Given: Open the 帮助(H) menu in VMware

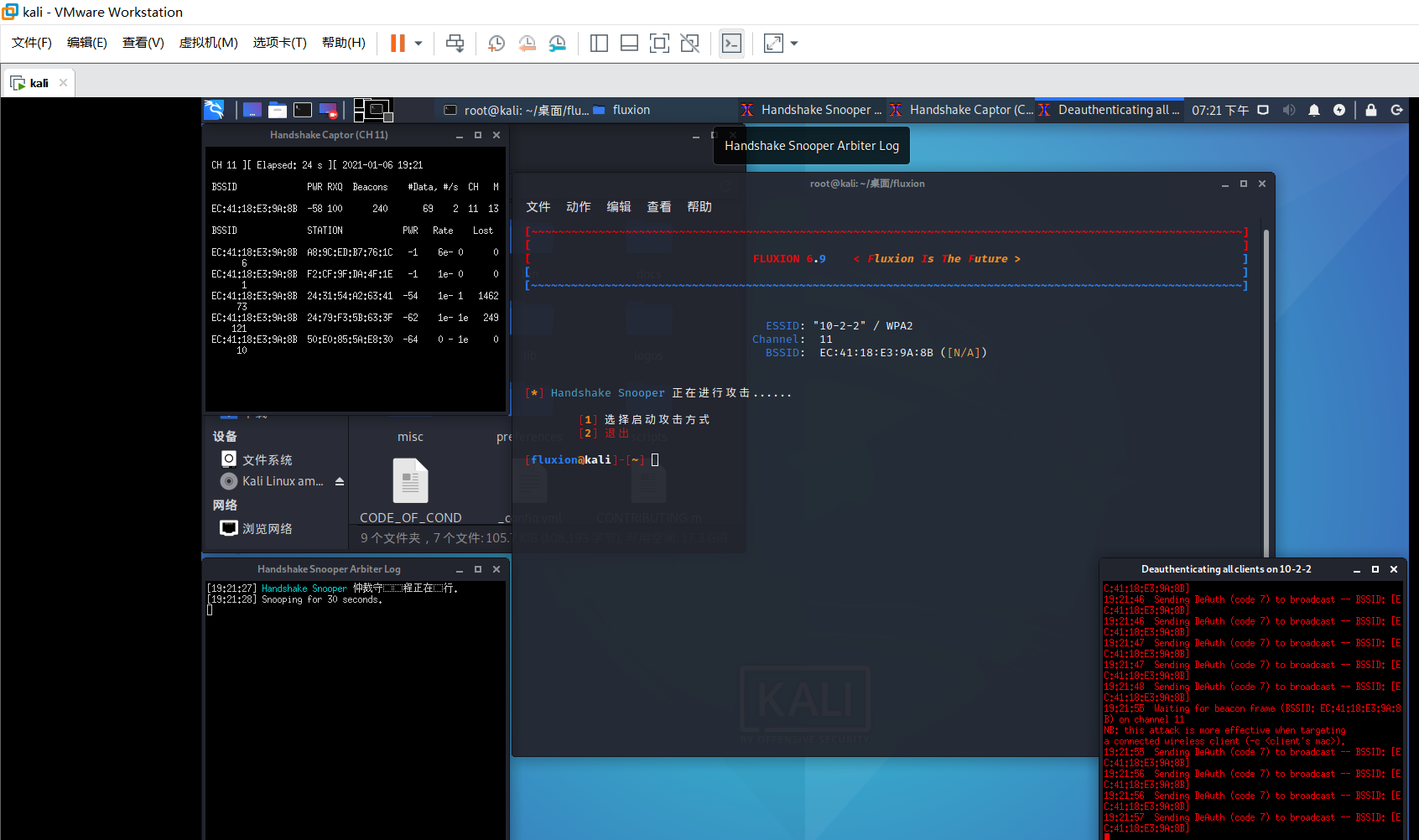Looking at the screenshot, I should [x=344, y=43].
